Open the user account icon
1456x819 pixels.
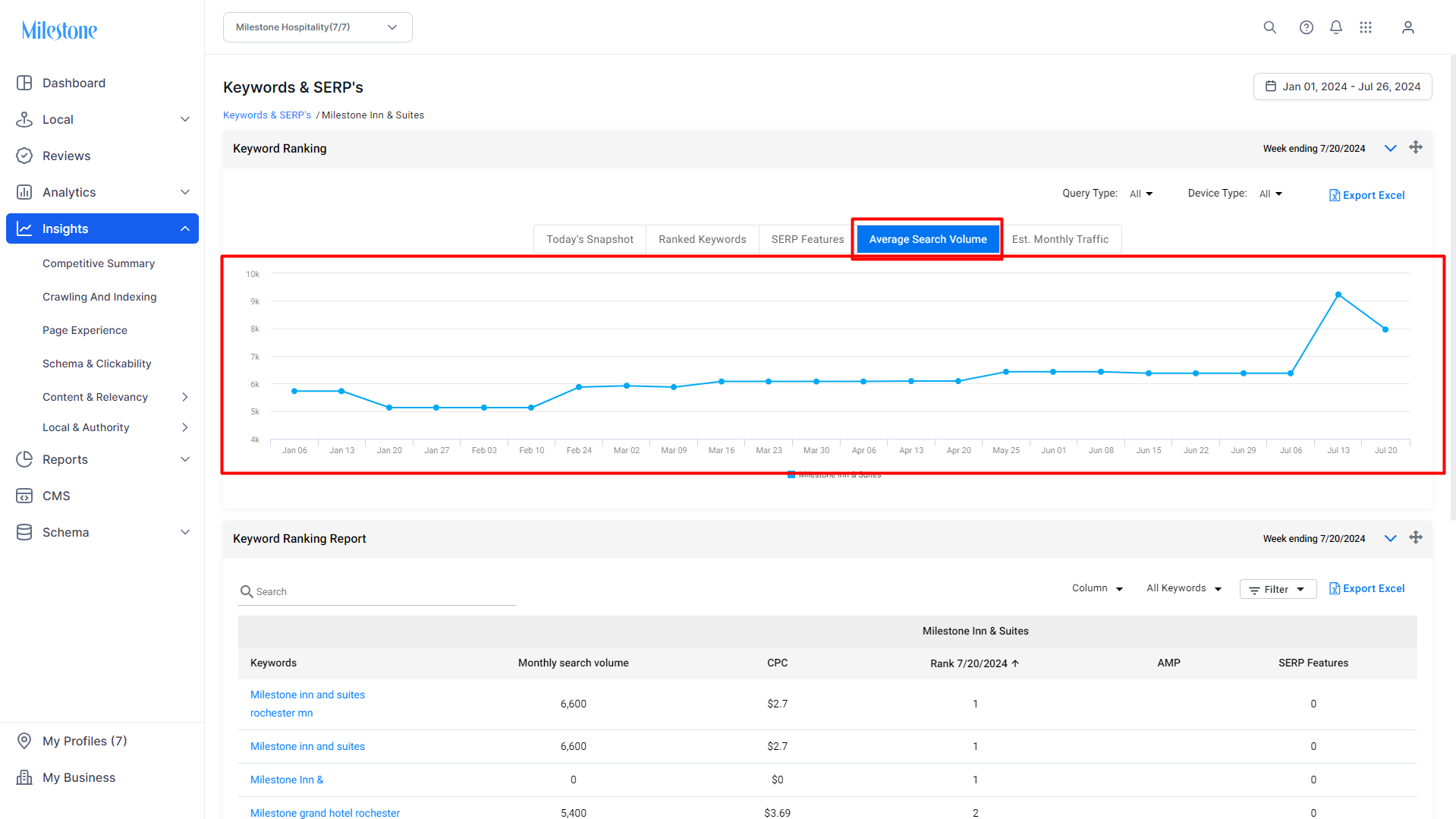point(1407,27)
